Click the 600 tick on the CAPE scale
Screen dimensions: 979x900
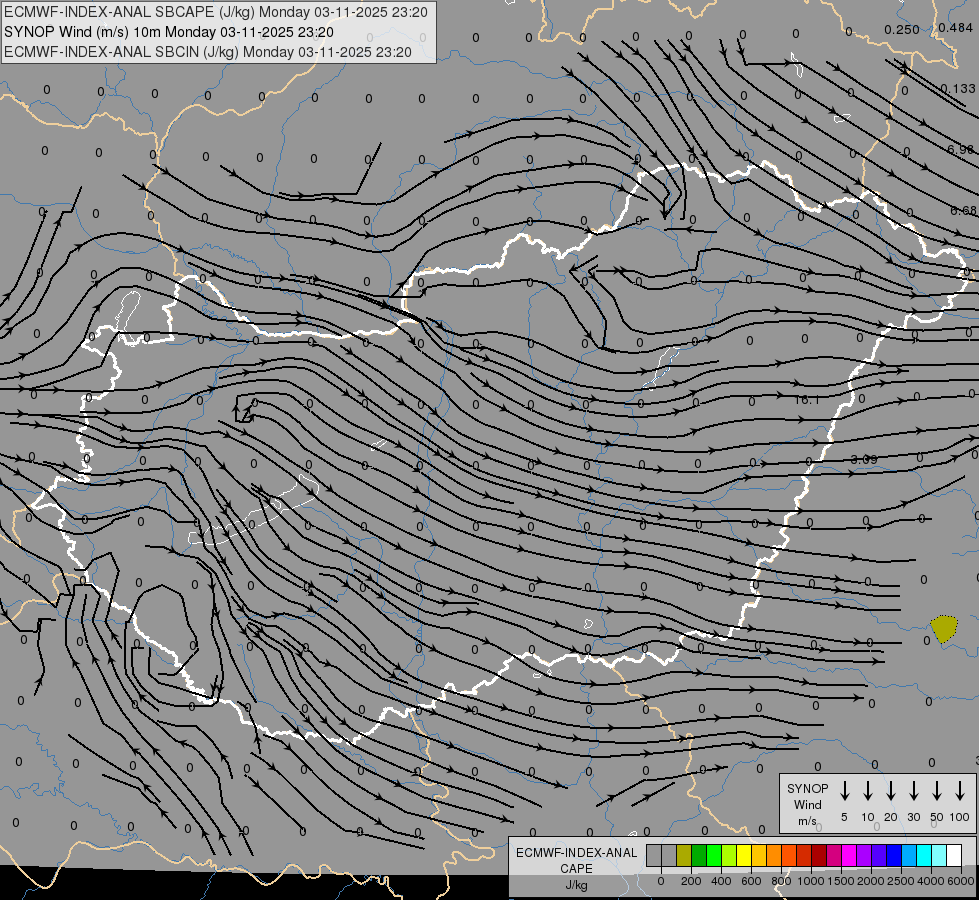click(x=751, y=881)
